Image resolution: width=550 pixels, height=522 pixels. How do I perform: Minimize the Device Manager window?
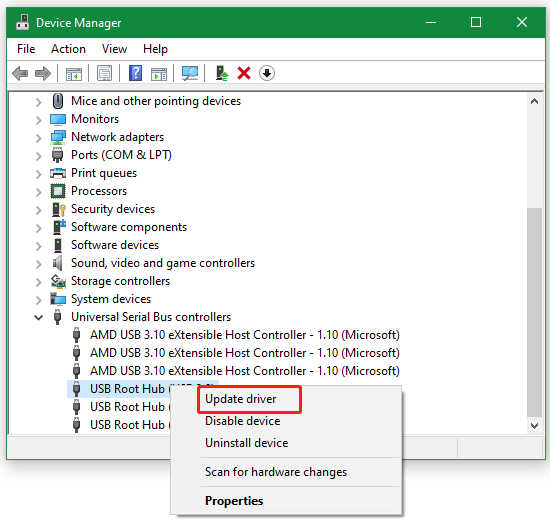click(431, 22)
